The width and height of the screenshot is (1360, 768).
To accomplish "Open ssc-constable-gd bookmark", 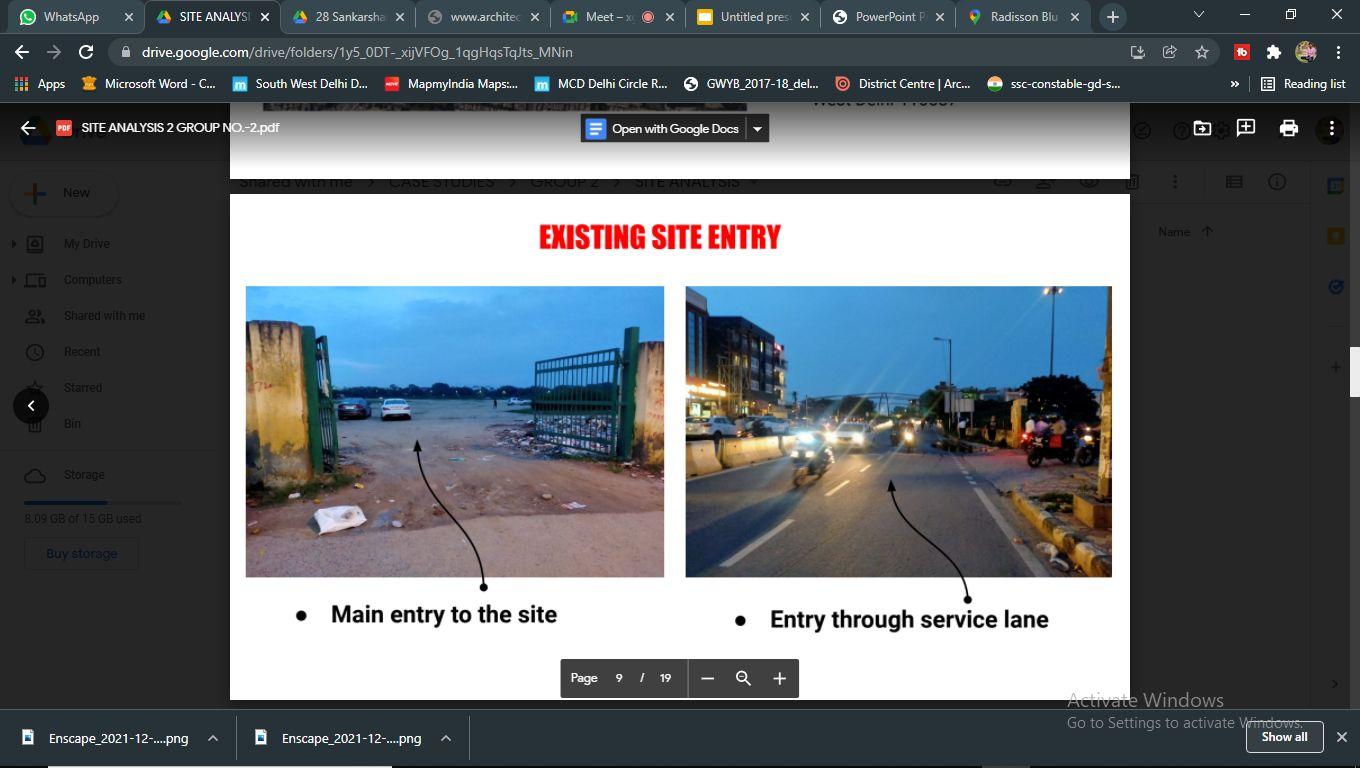I will click(x=1053, y=84).
